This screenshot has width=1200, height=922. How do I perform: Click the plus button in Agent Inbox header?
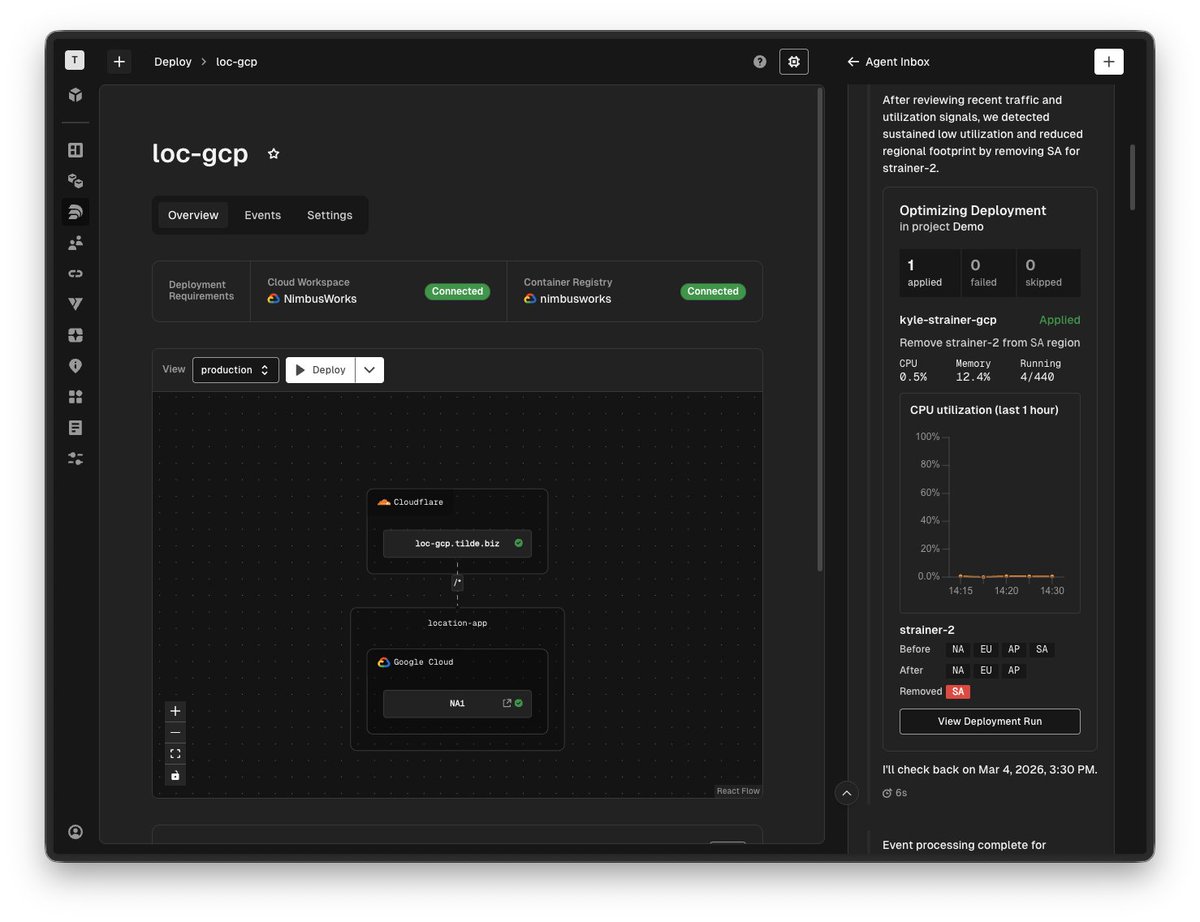click(x=1108, y=62)
